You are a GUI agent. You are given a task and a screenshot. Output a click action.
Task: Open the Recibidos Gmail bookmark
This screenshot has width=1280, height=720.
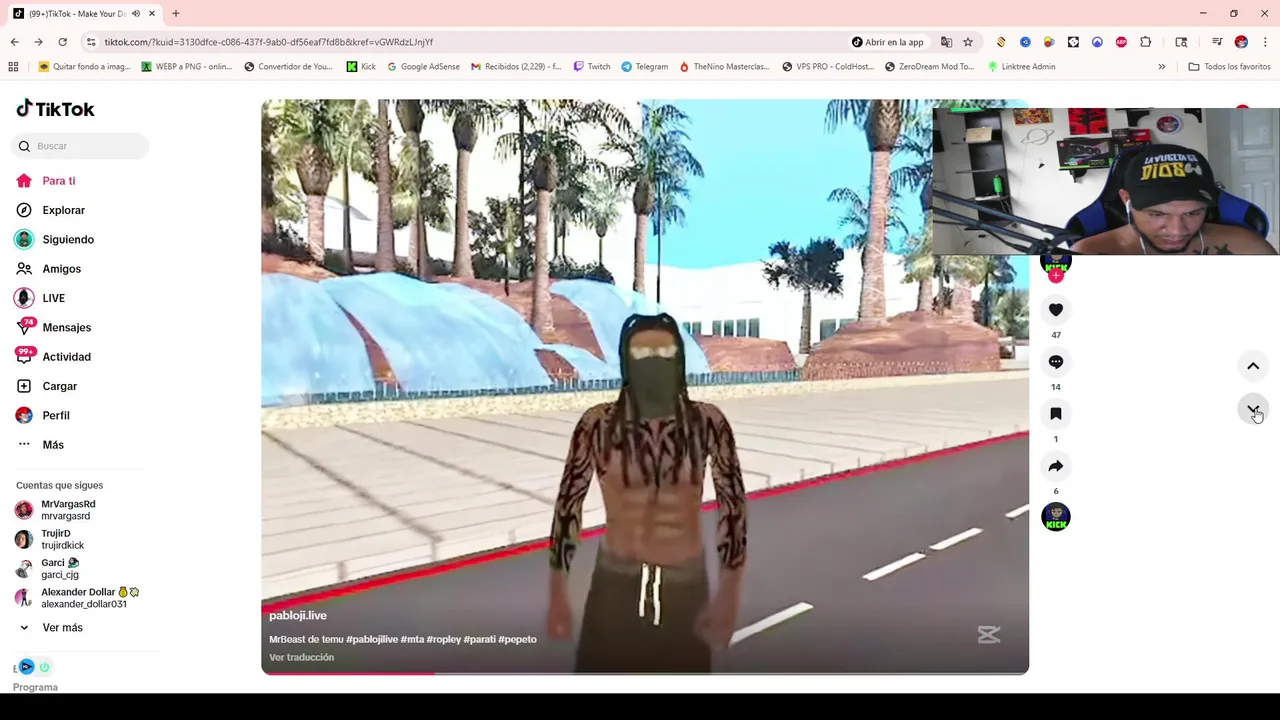[516, 67]
